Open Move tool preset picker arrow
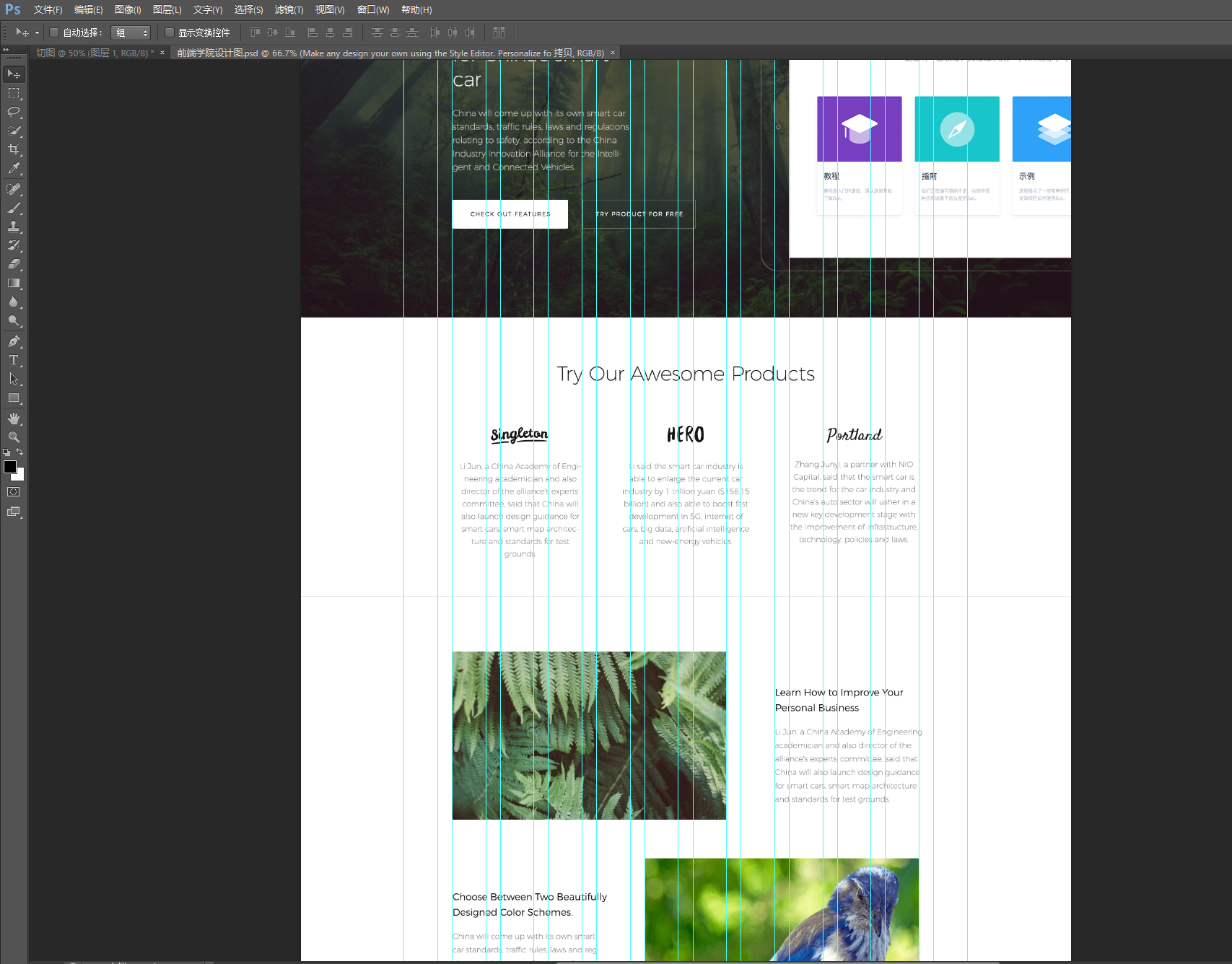1232x964 pixels. click(x=37, y=32)
